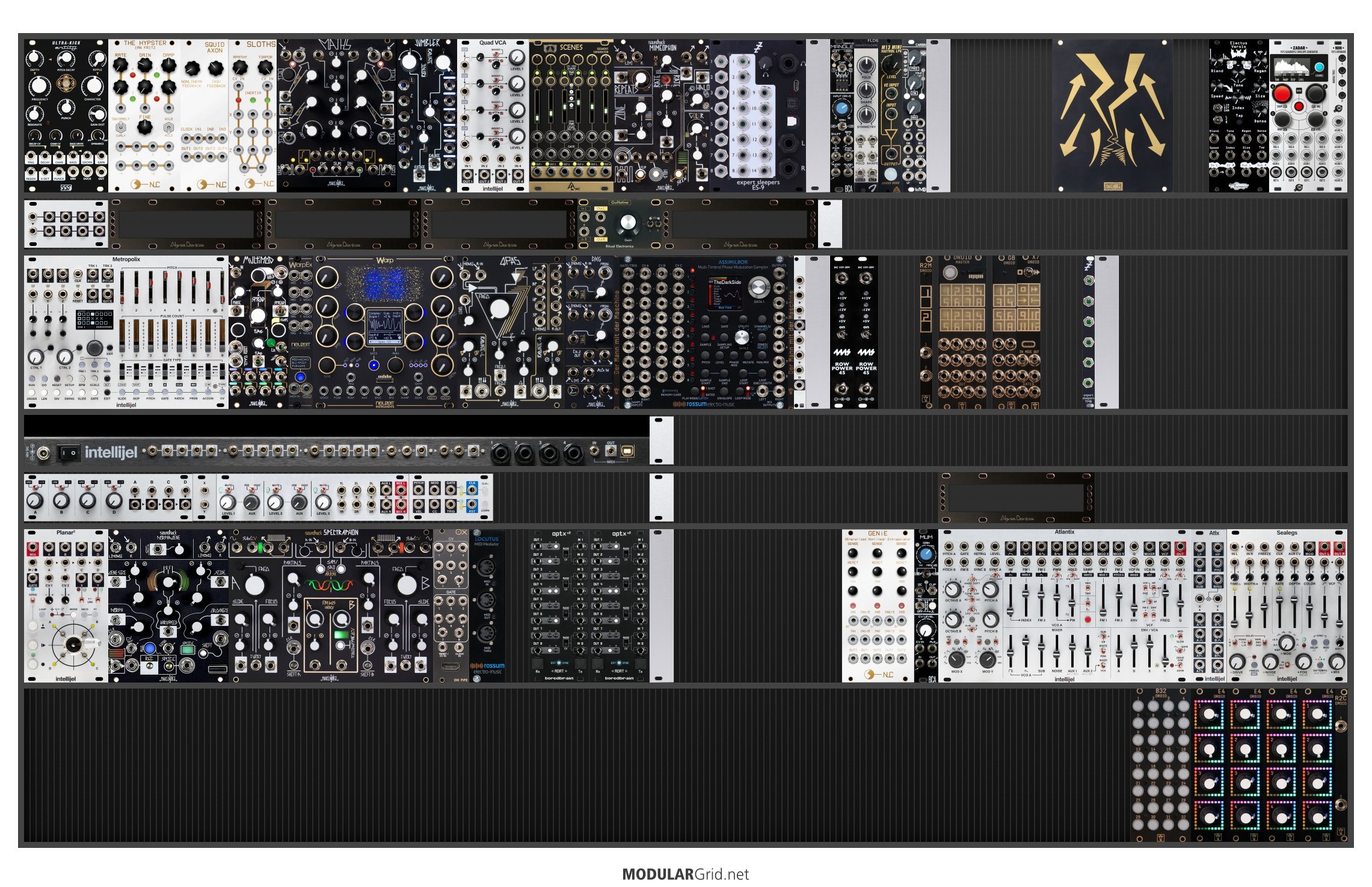Screen dimensions: 1372x887
Task: Click the Planar² joystick
Action: pyautogui.click(x=73, y=645)
